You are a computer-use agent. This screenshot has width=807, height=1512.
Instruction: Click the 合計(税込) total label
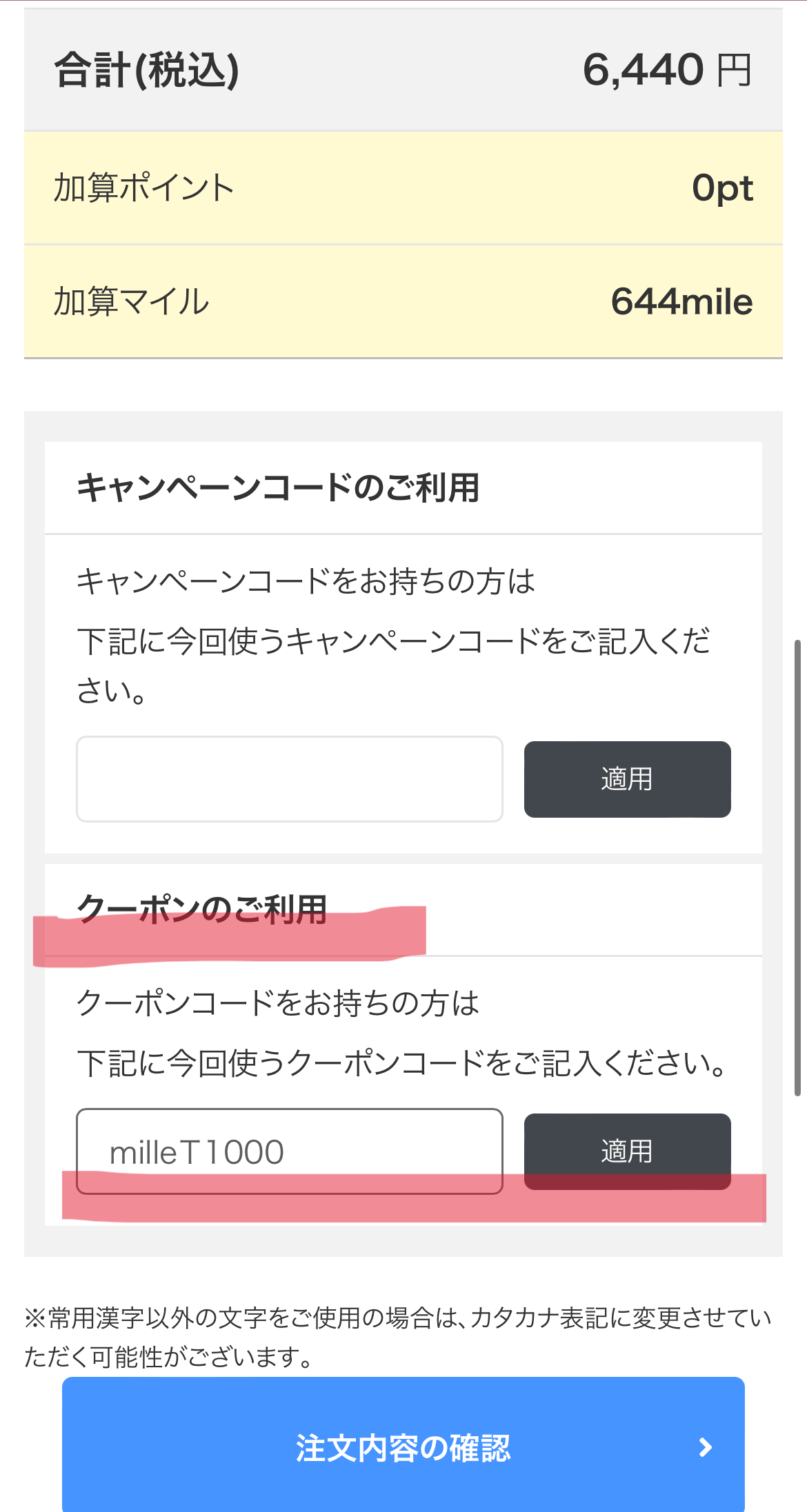pyautogui.click(x=147, y=70)
